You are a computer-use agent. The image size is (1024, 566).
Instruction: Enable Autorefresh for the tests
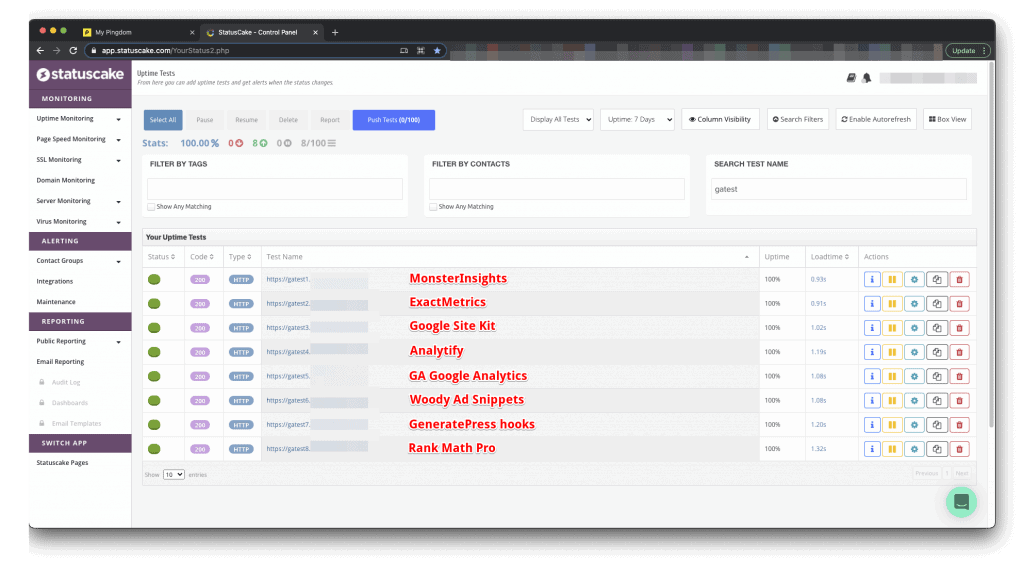876,119
